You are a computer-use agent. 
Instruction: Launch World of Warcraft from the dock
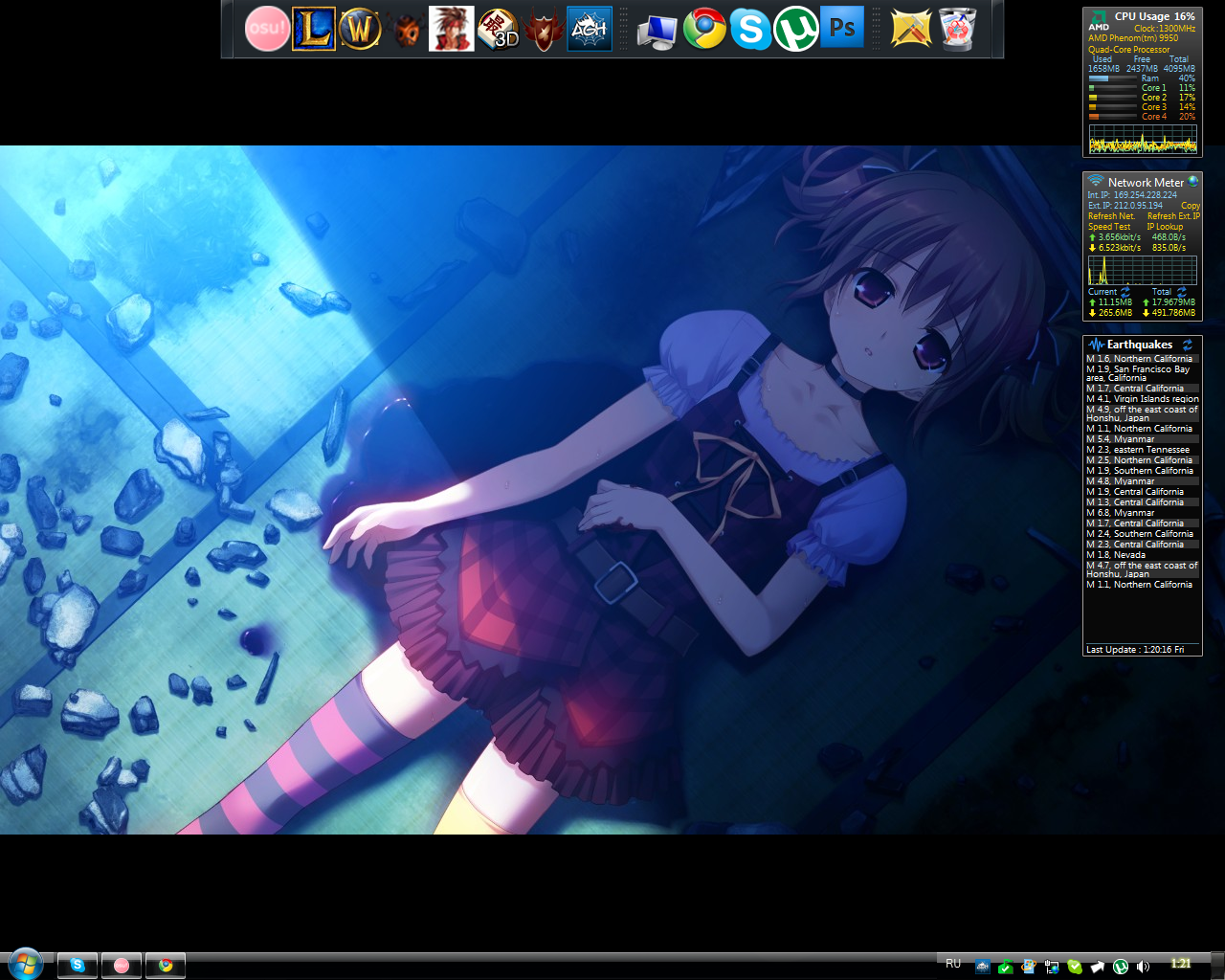click(x=359, y=29)
